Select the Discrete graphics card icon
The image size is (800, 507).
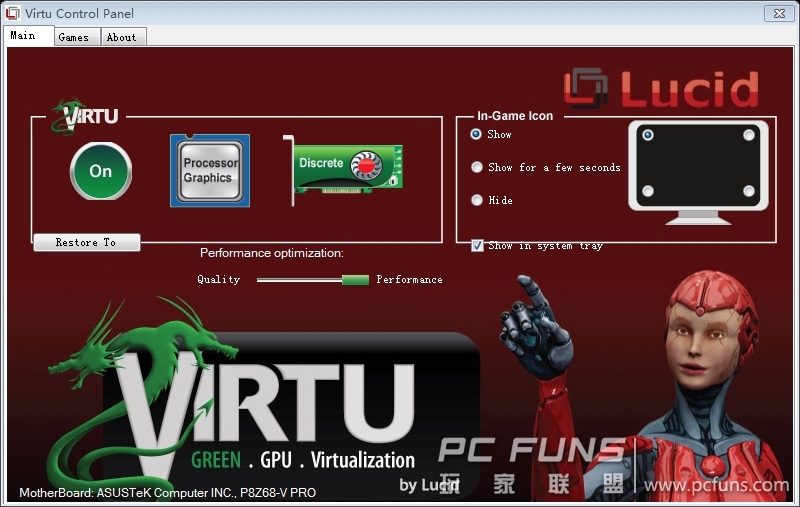coord(343,170)
